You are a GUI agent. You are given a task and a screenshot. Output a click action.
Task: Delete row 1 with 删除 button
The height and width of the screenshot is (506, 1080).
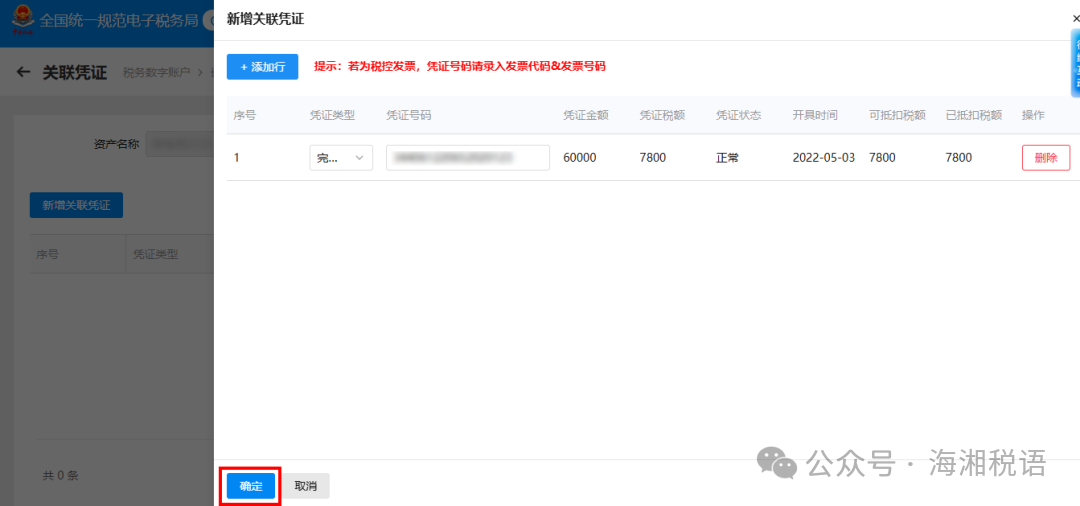pos(1046,158)
